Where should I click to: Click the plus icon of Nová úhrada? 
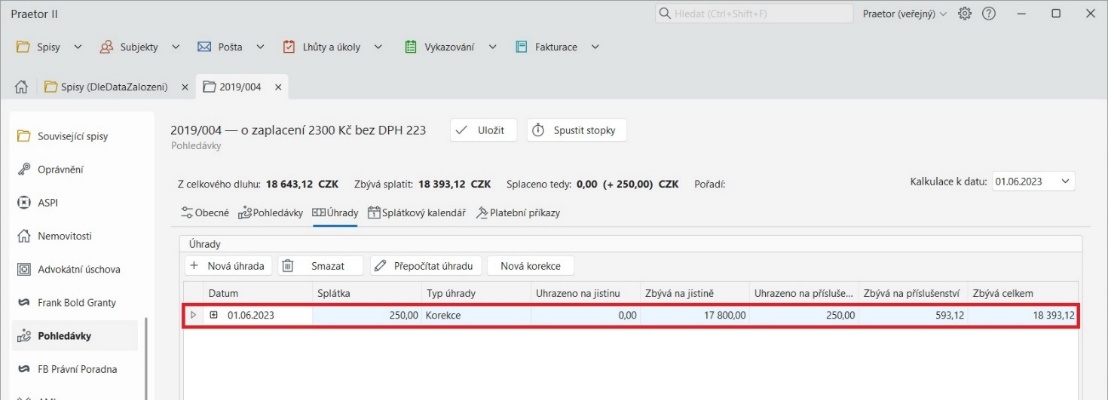click(194, 266)
